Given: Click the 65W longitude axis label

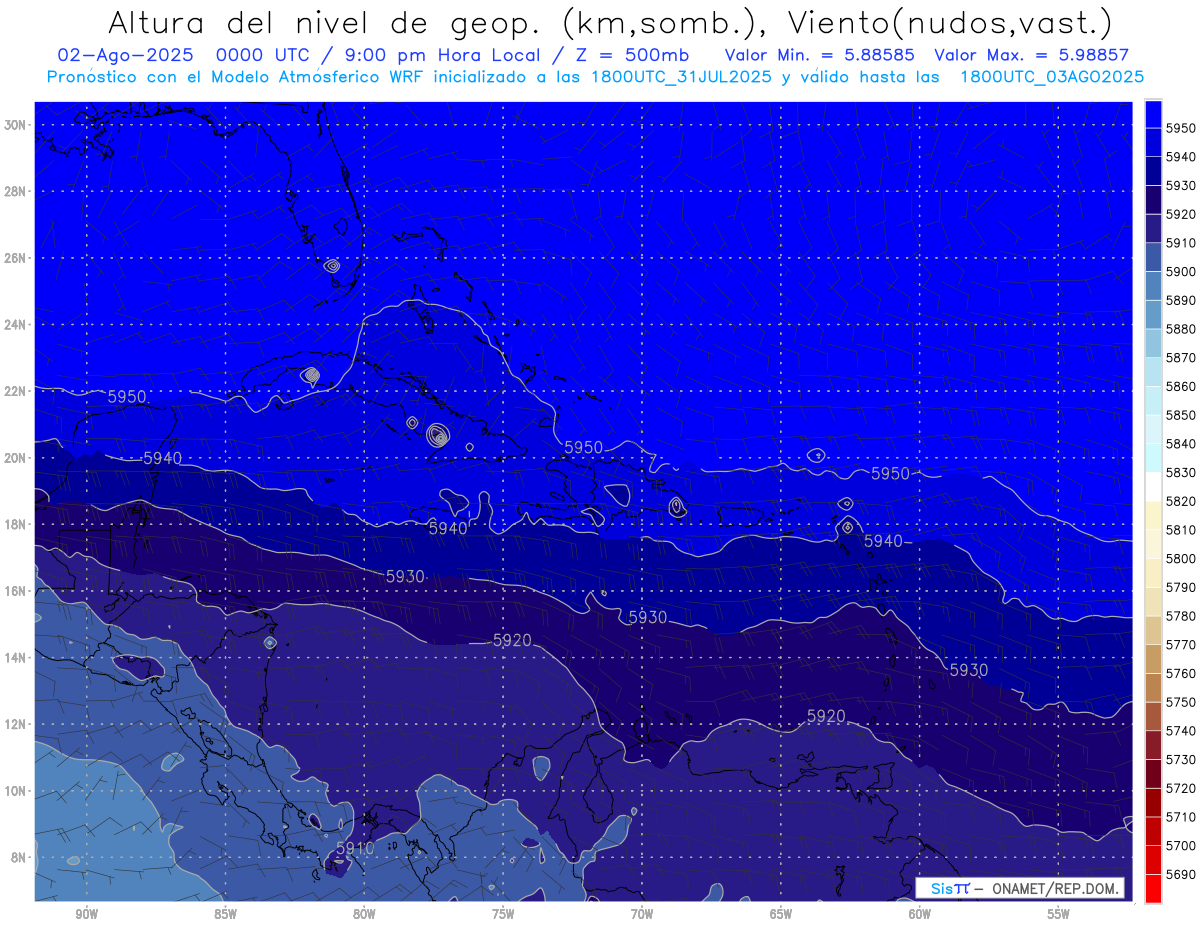Looking at the screenshot, I should (781, 914).
